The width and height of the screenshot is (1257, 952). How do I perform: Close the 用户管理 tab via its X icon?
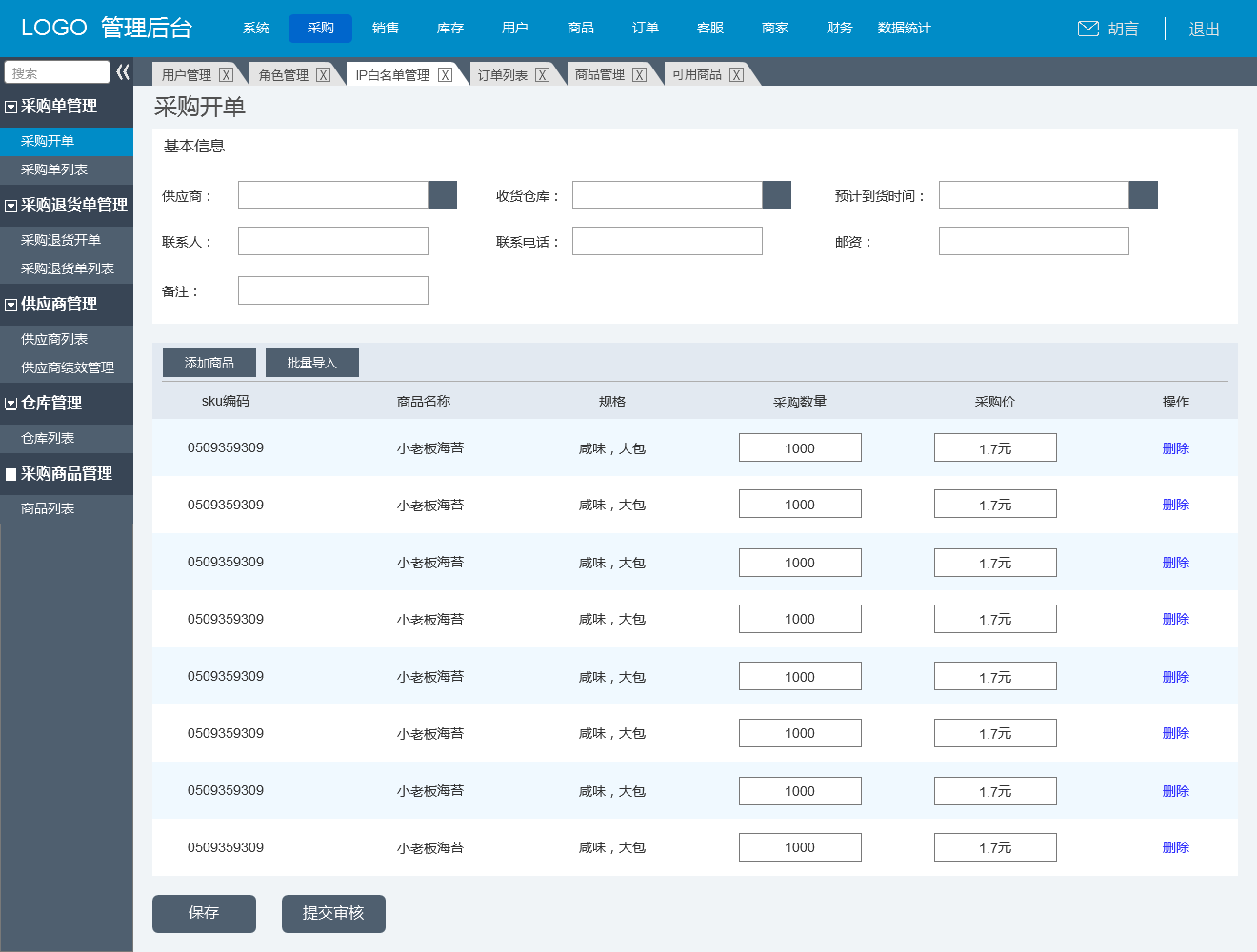pyautogui.click(x=226, y=75)
